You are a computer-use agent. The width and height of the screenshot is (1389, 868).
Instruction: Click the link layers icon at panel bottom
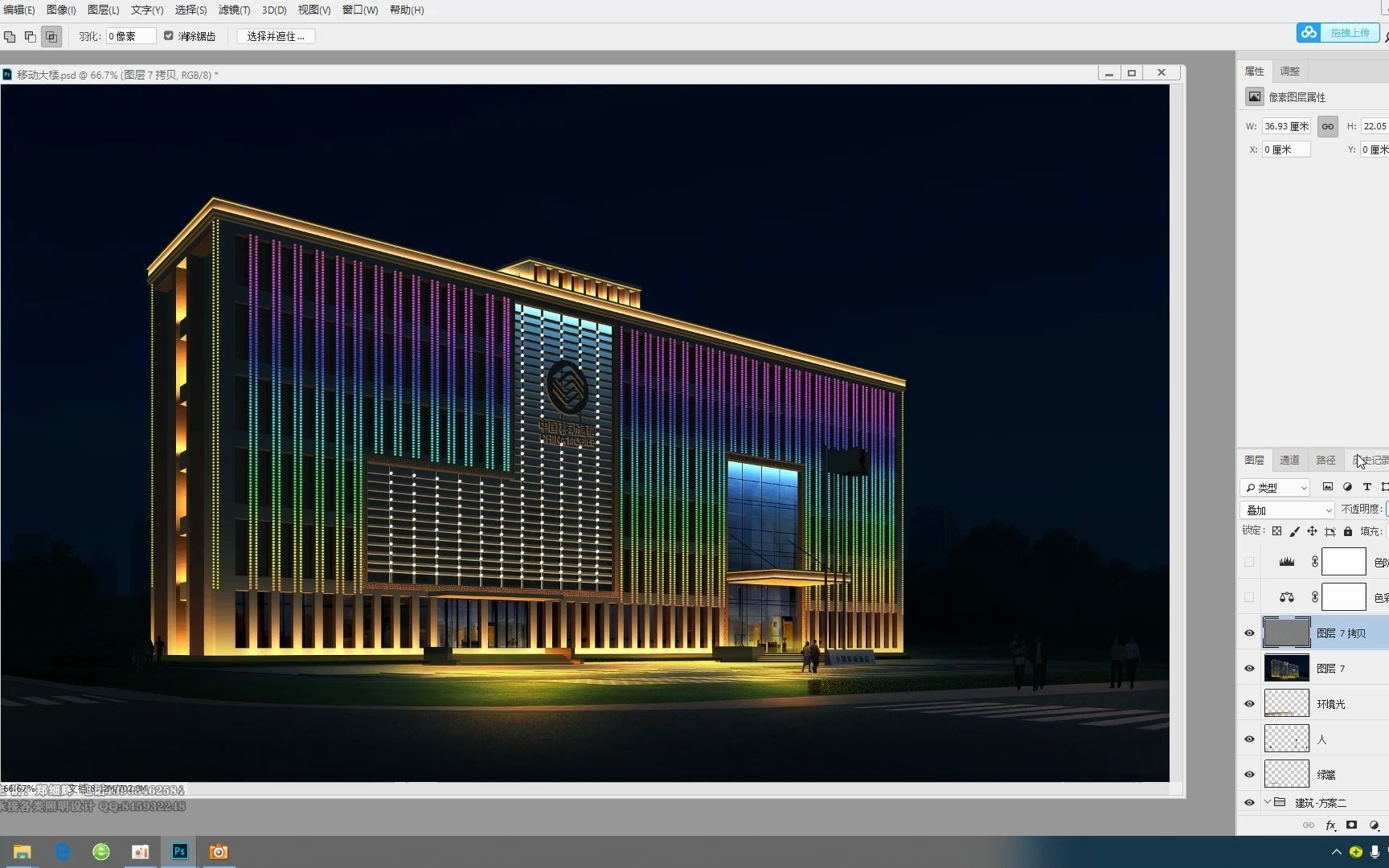[1309, 825]
